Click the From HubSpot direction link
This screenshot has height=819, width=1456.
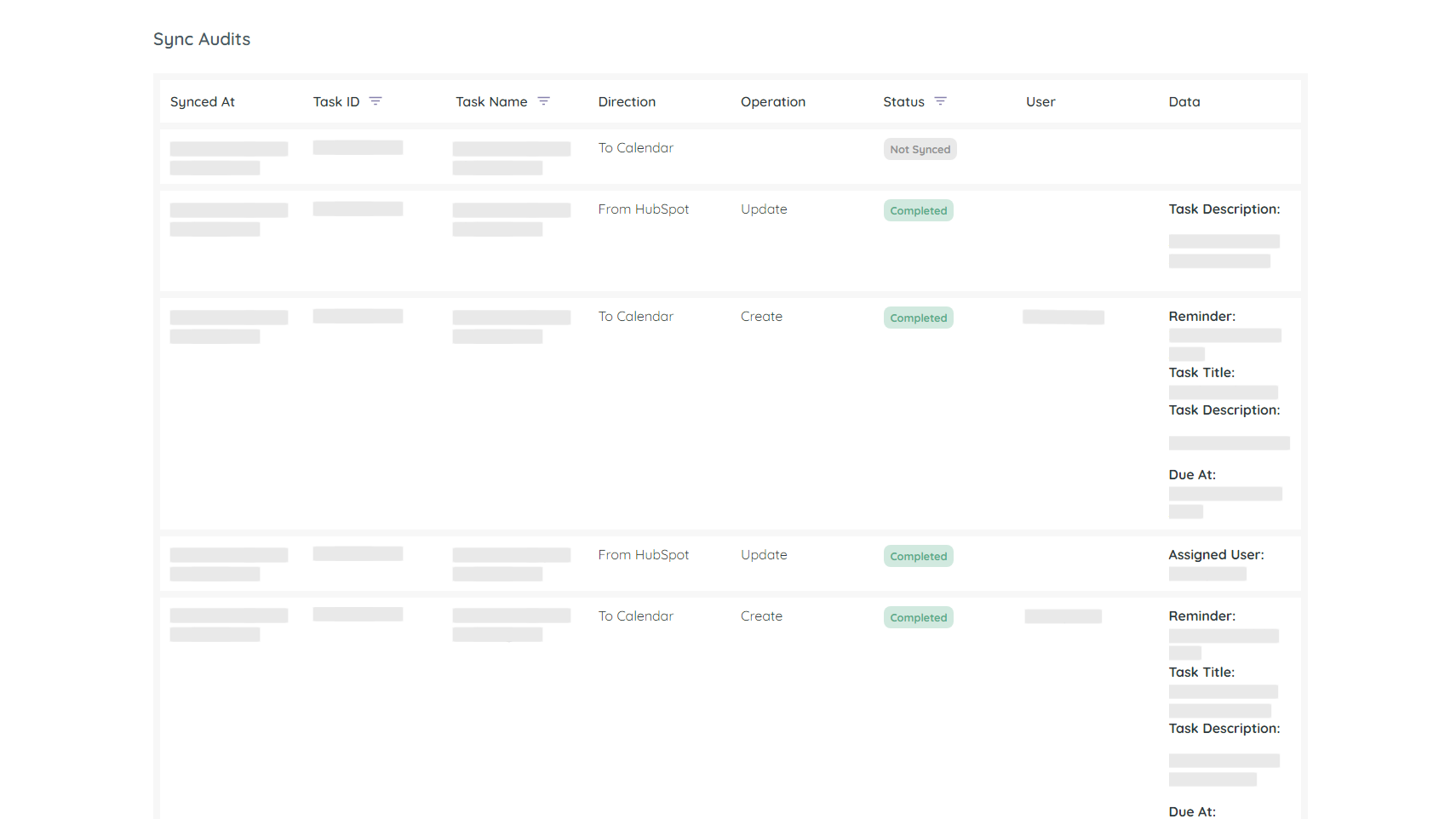[x=644, y=209]
